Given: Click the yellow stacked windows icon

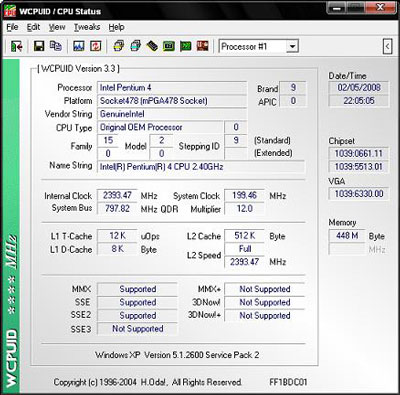Looking at the screenshot, I should click(x=119, y=46).
